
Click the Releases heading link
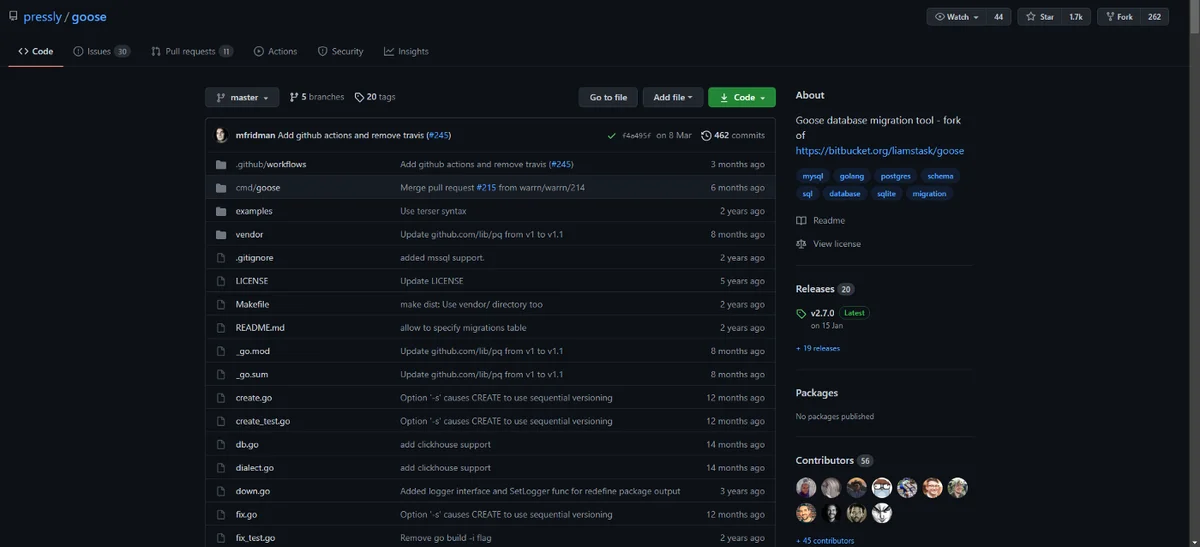point(825,289)
